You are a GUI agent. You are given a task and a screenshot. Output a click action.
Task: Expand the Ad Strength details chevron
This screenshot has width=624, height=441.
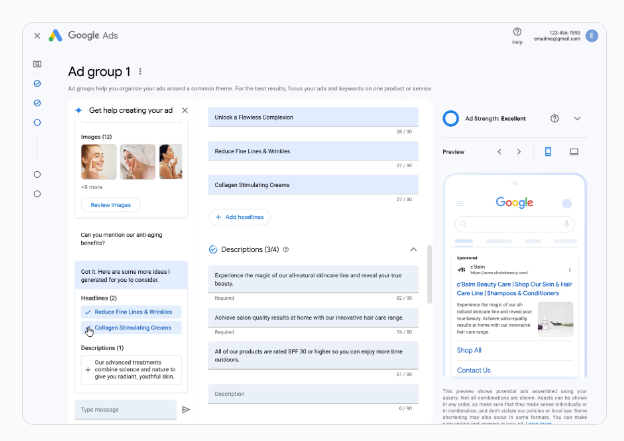click(x=577, y=119)
